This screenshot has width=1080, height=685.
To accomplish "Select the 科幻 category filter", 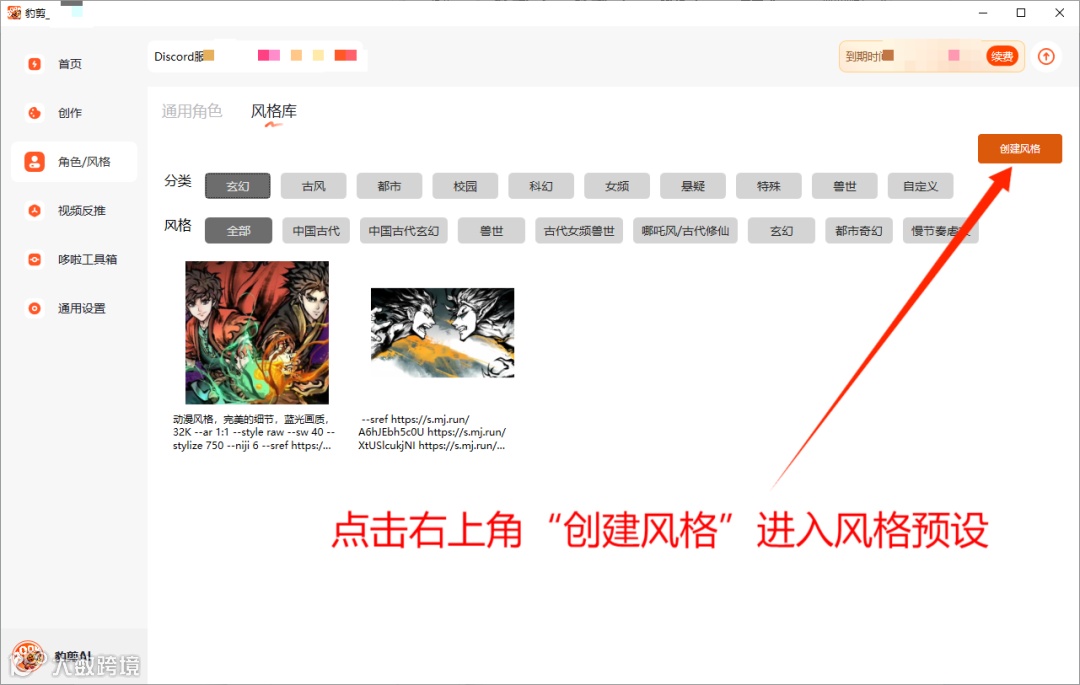I will 541,186.
